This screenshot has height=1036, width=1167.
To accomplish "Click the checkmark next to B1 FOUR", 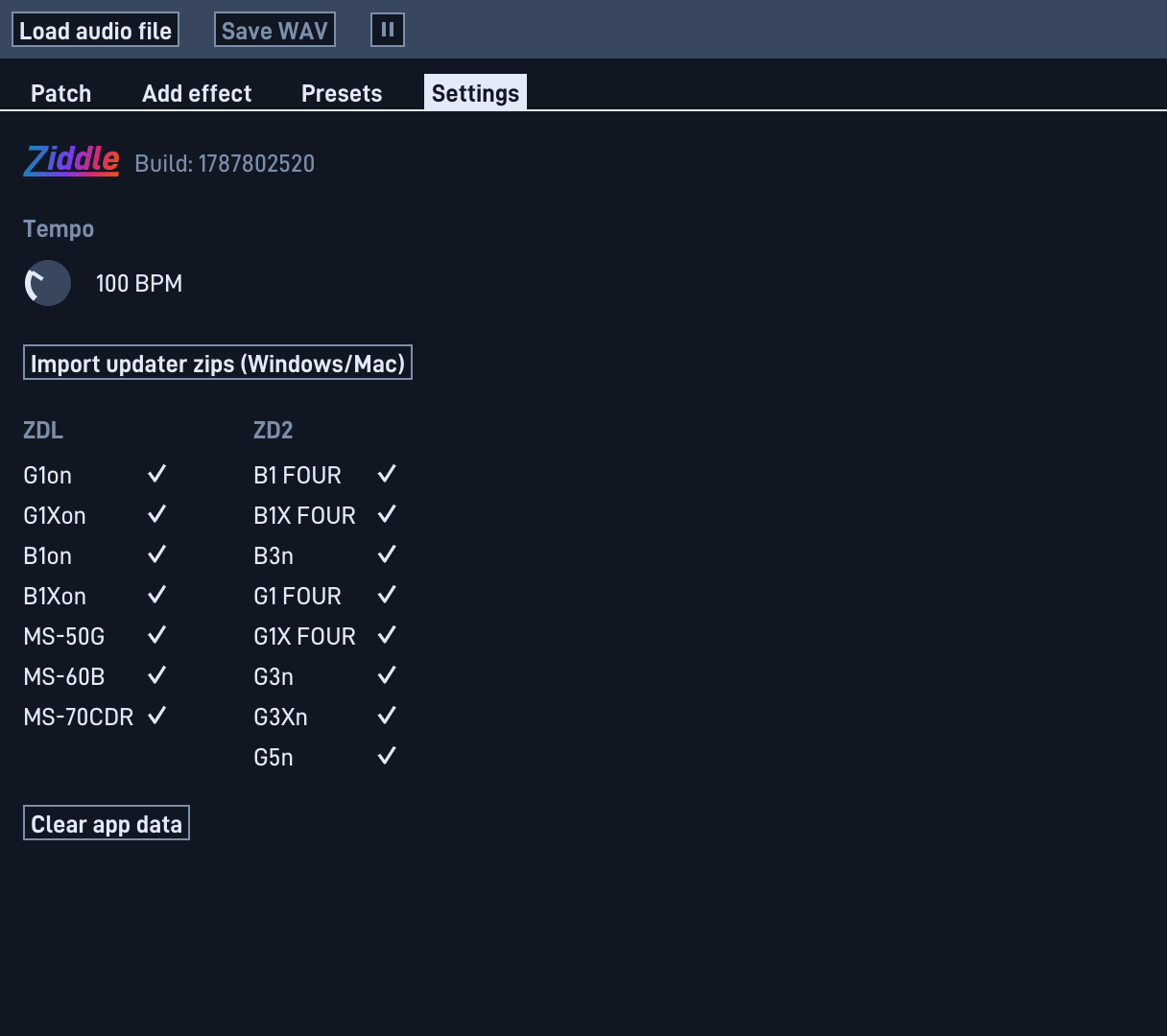I will click(x=387, y=474).
